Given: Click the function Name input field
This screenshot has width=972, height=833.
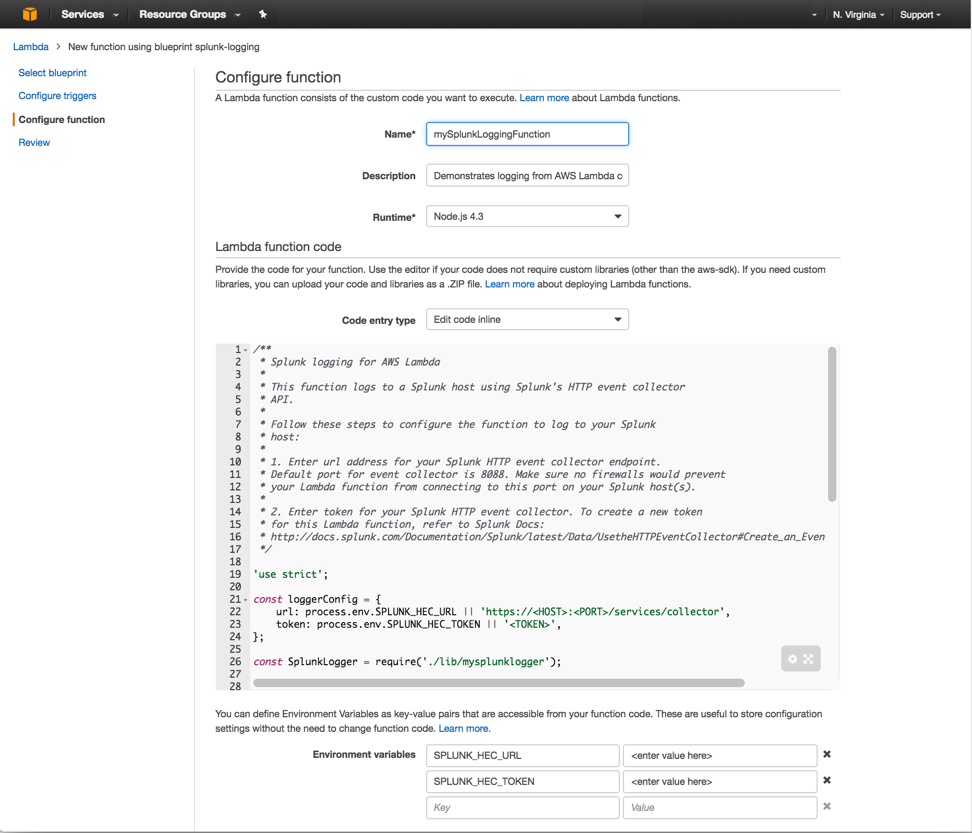Looking at the screenshot, I should (528, 134).
